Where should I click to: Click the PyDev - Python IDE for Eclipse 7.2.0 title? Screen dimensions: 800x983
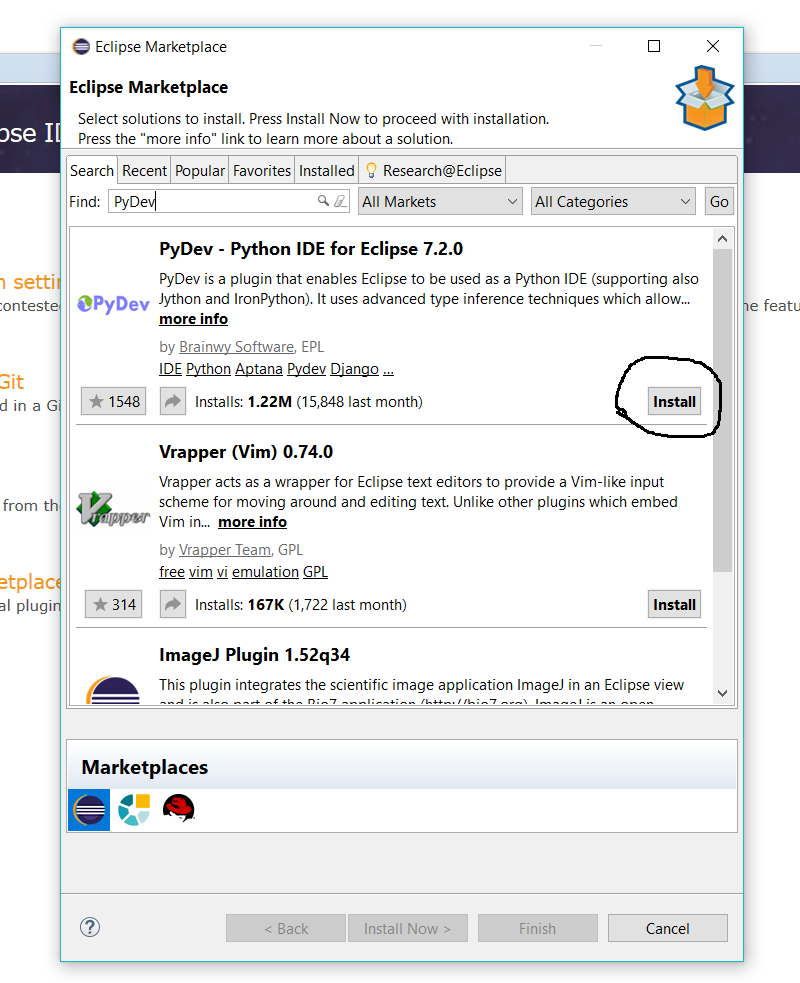pos(311,249)
